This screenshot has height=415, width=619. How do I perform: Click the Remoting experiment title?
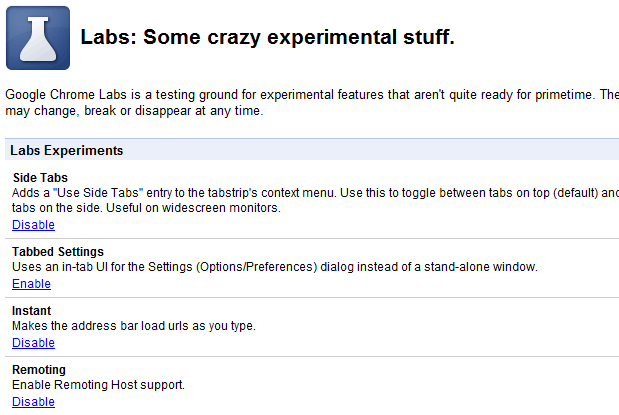[x=39, y=370]
